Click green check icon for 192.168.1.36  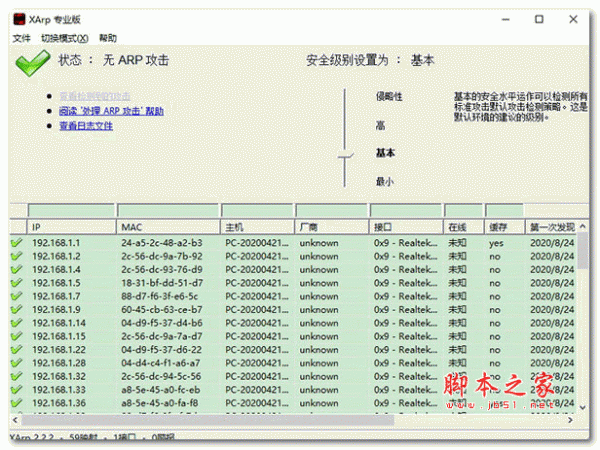(17, 403)
